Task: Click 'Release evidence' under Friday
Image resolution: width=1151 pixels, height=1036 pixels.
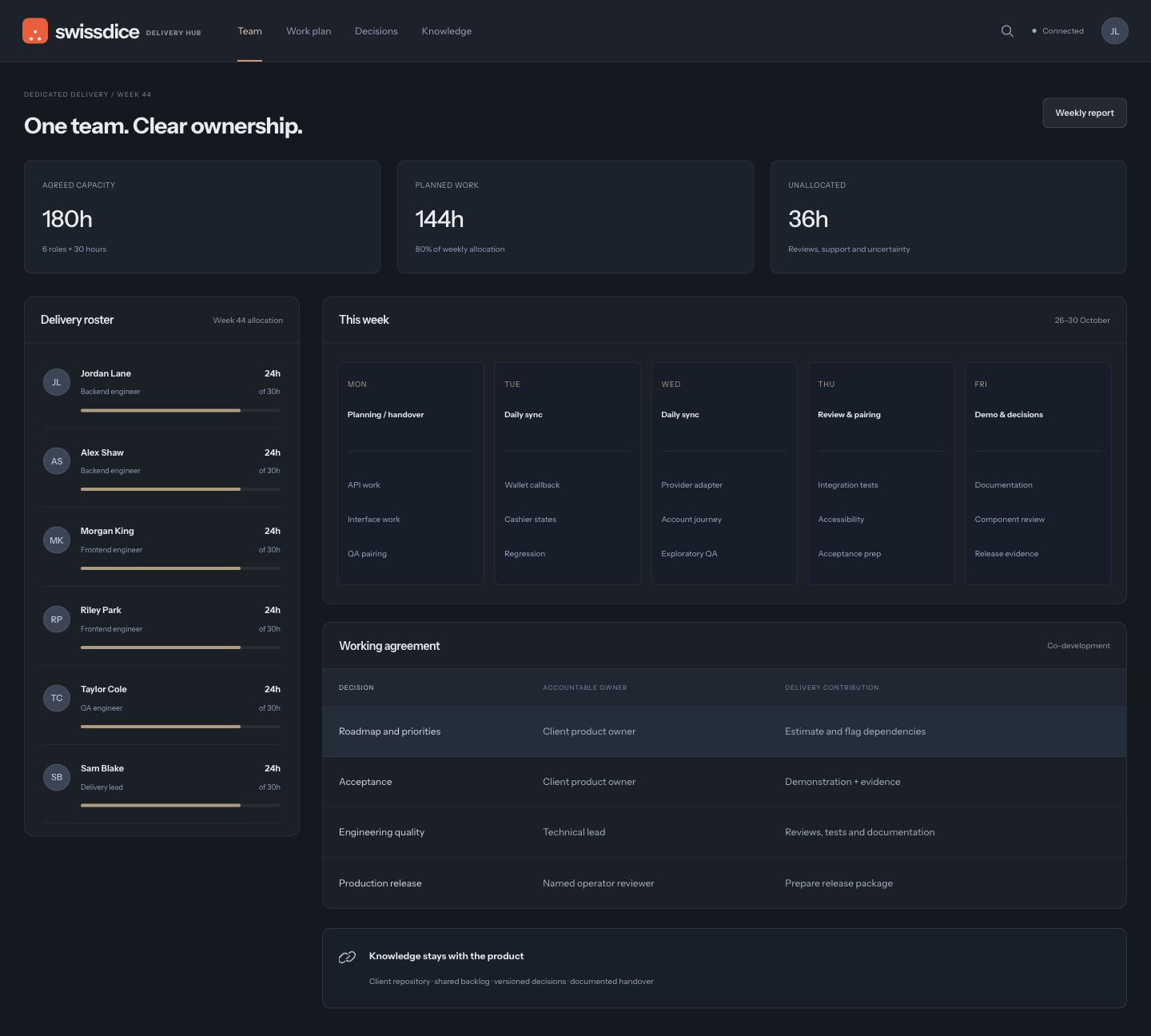Action: pos(1006,554)
